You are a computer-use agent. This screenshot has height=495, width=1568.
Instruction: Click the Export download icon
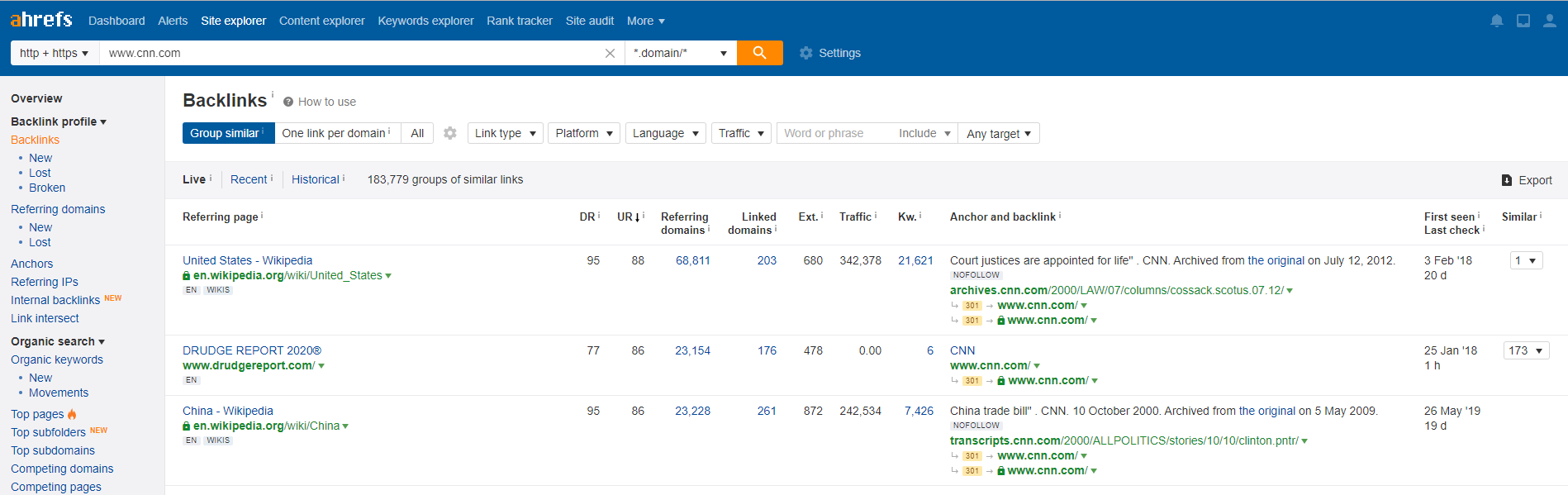point(1507,180)
